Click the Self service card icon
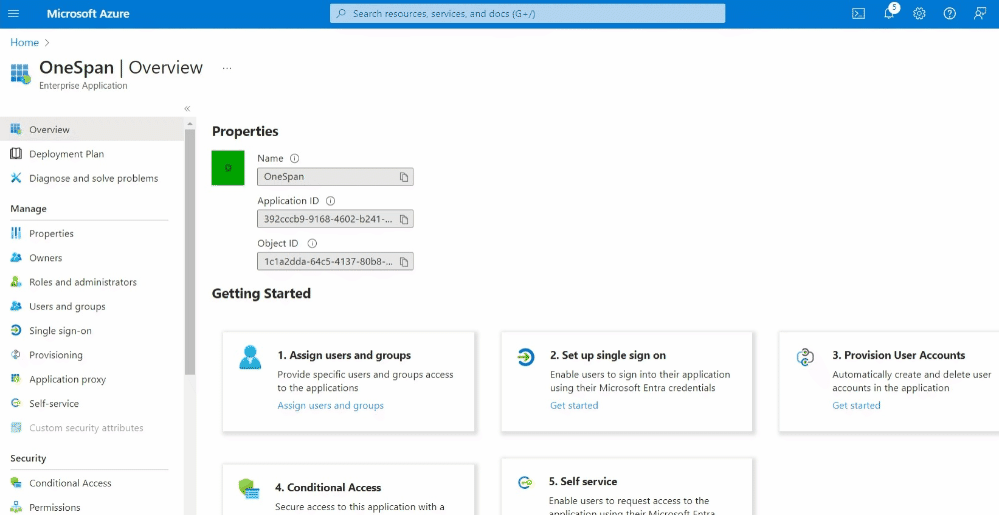 [525, 483]
